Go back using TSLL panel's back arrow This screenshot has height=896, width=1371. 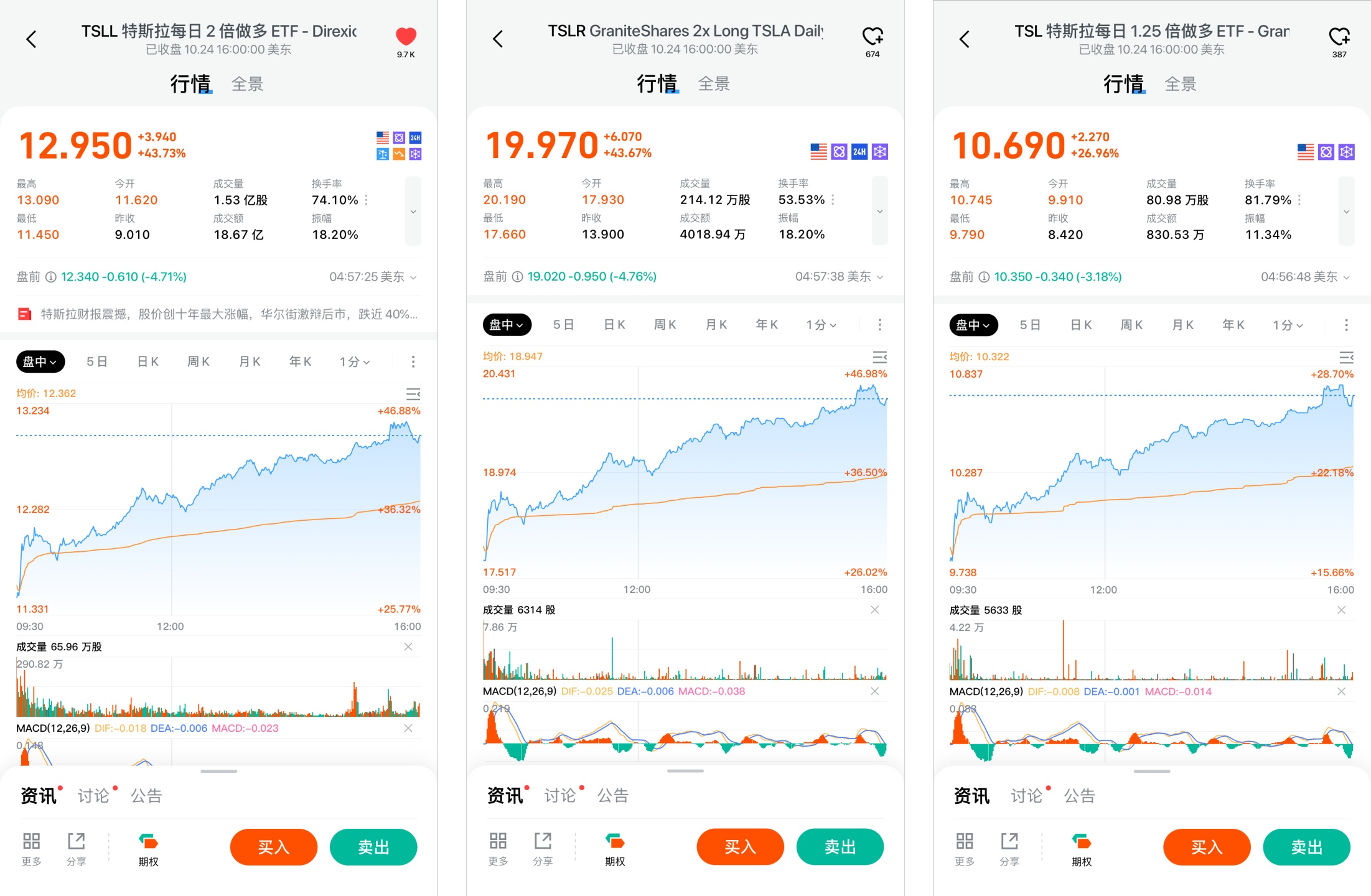31,39
